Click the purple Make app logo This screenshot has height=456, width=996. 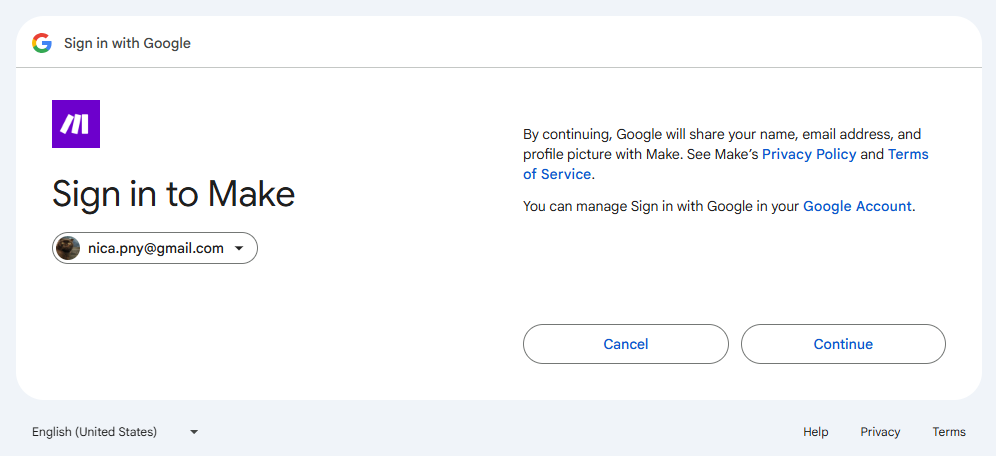click(x=76, y=124)
